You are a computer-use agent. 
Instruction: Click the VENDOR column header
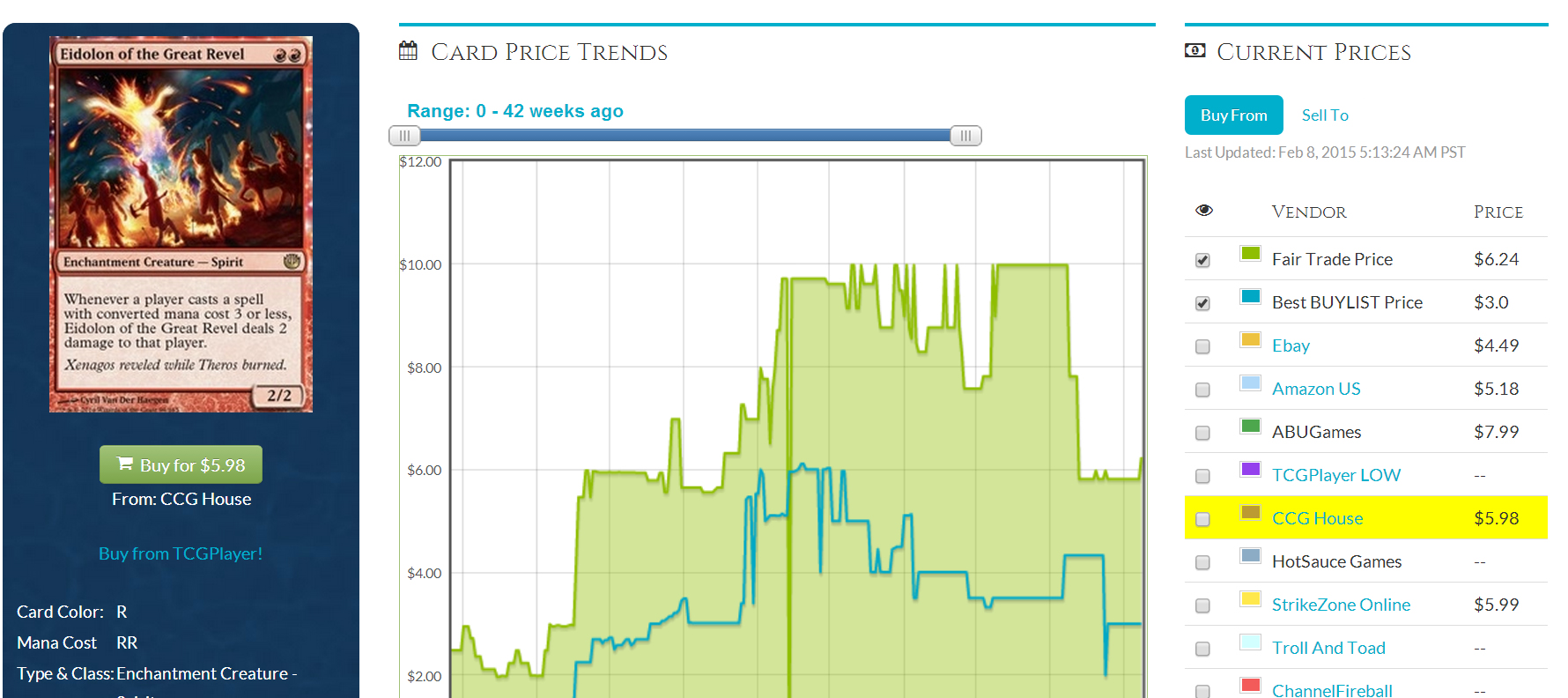1309,212
